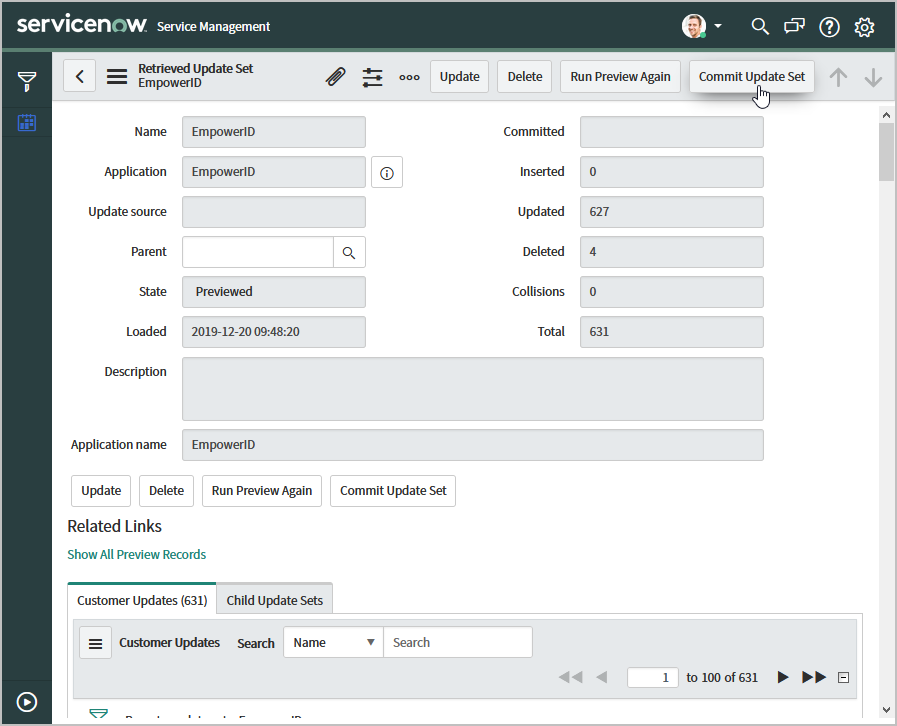Open the help question mark icon
Image resolution: width=897 pixels, height=726 pixels.
coord(829,27)
